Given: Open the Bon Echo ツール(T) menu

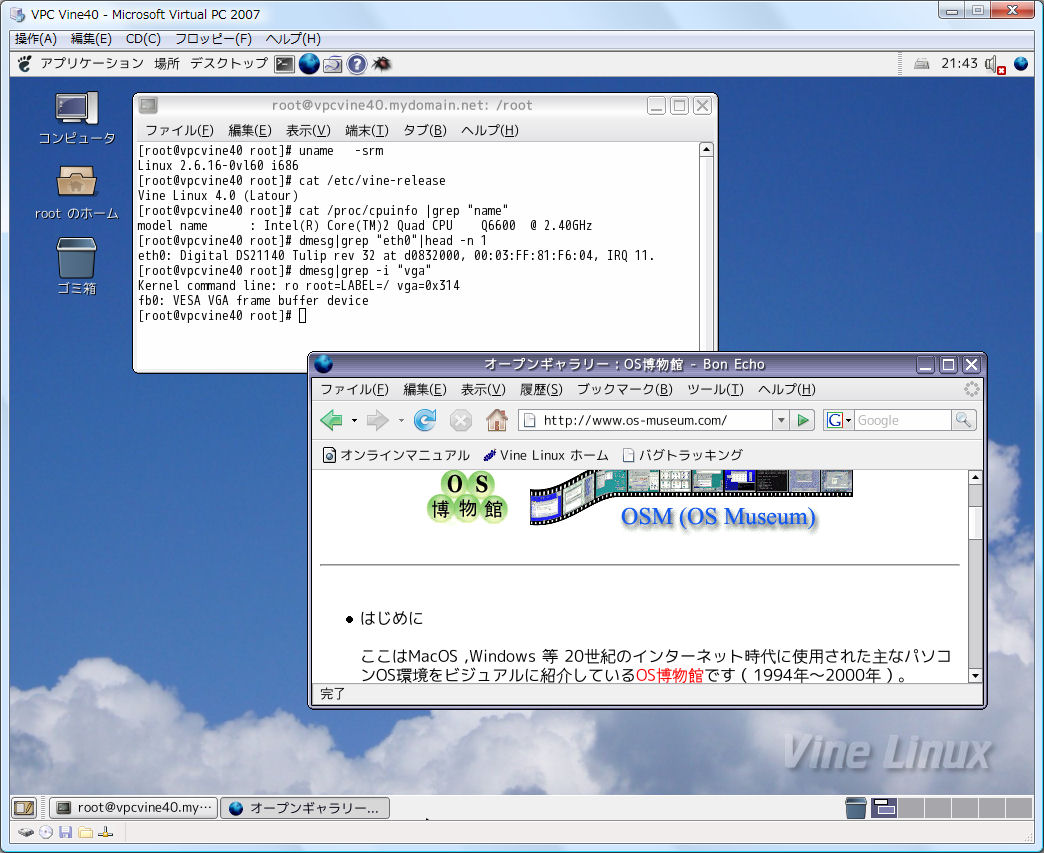Looking at the screenshot, I should tap(715, 390).
